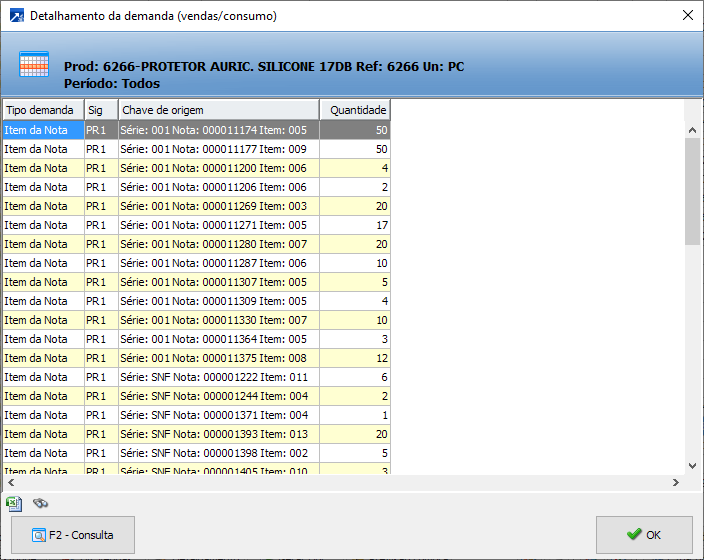Select row with Nota 000011280 Item 007
This screenshot has height=560, width=704.
pos(197,244)
